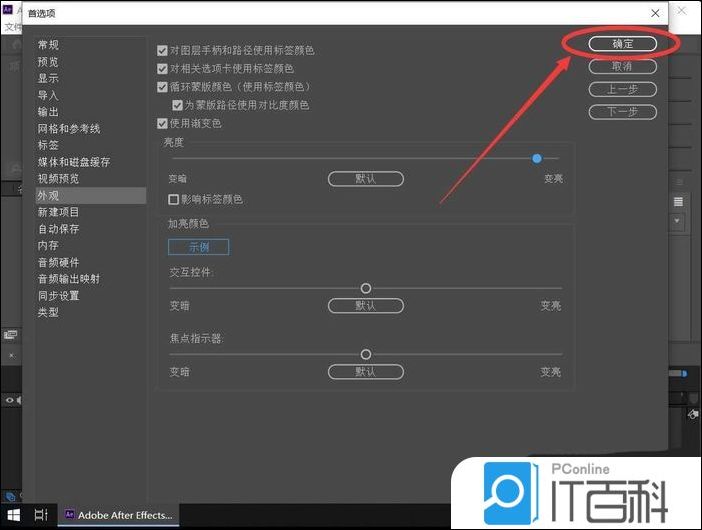
Task: Click the 示例 highlight color sample
Action: pyautogui.click(x=198, y=247)
